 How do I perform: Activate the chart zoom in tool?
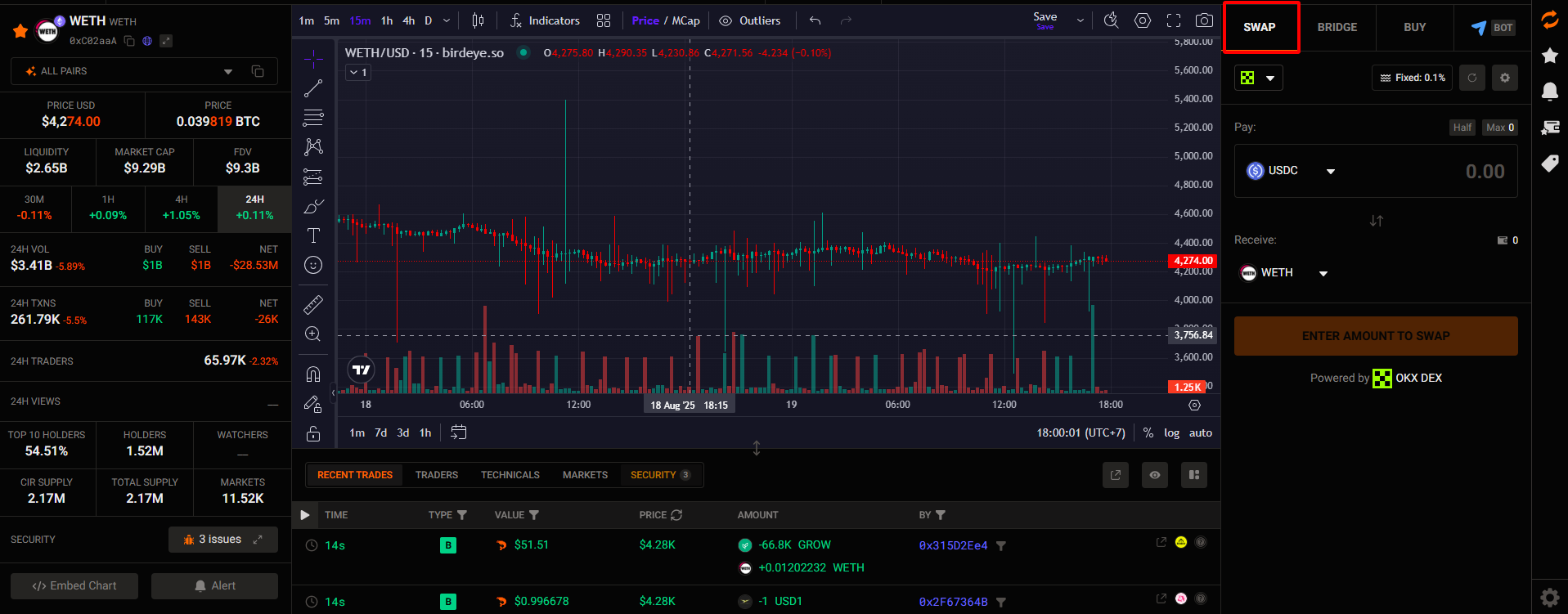pyautogui.click(x=313, y=334)
